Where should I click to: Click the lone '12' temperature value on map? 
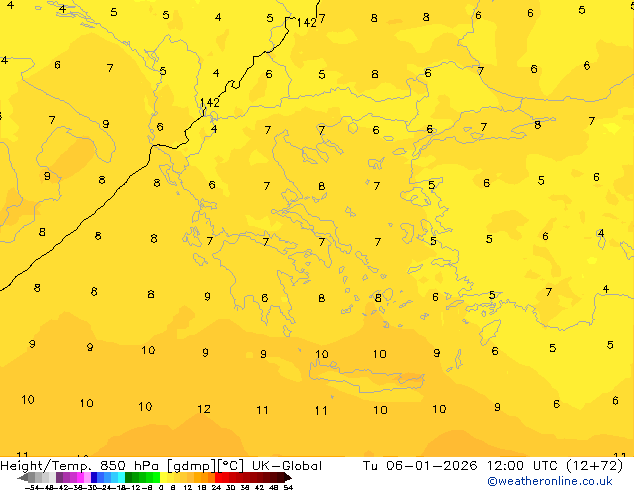coord(204,409)
